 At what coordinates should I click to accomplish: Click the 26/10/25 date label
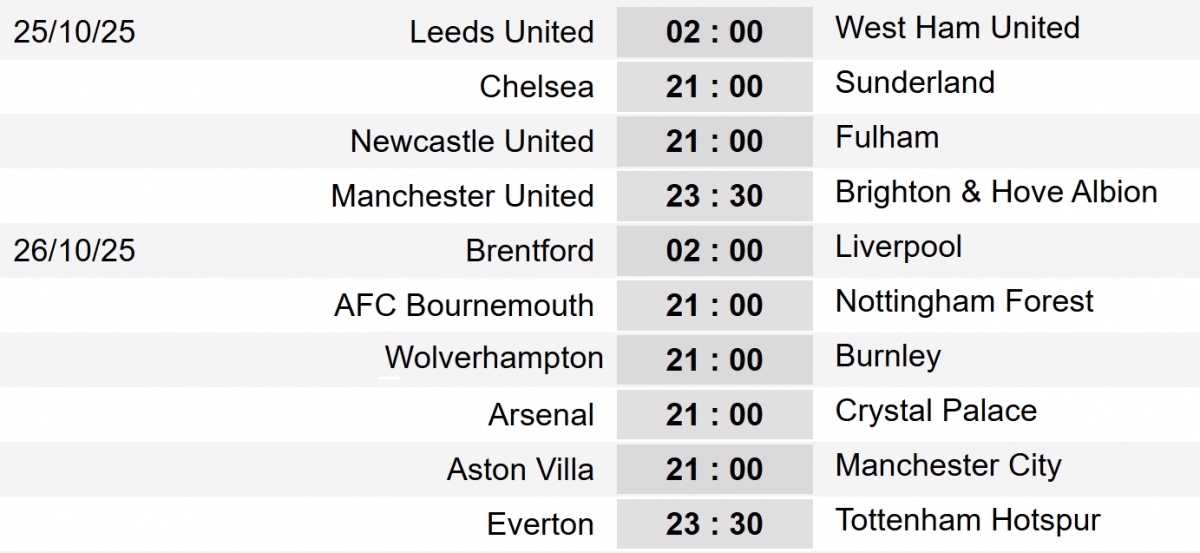coord(74,250)
